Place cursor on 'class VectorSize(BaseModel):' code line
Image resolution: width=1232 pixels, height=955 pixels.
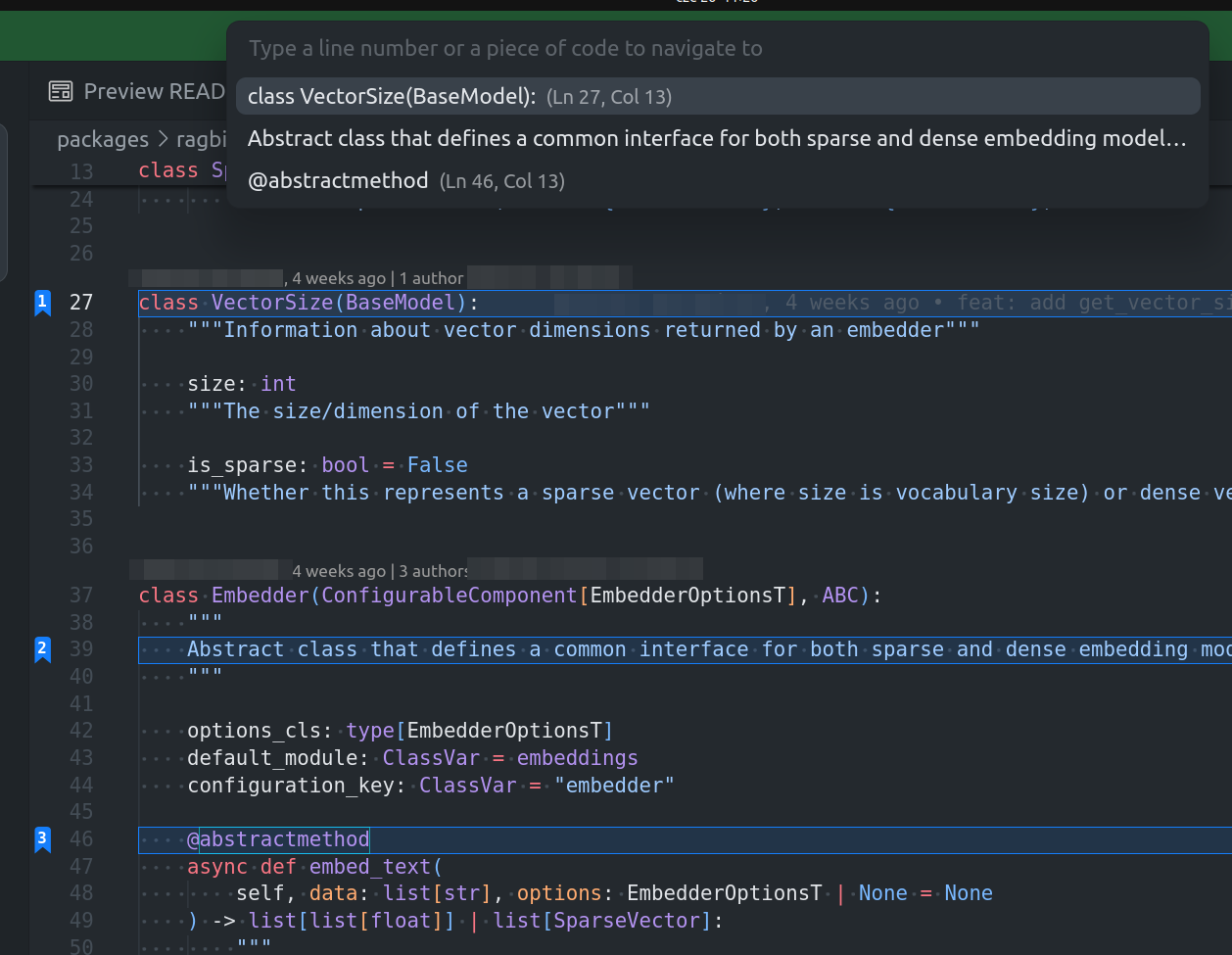coord(309,303)
